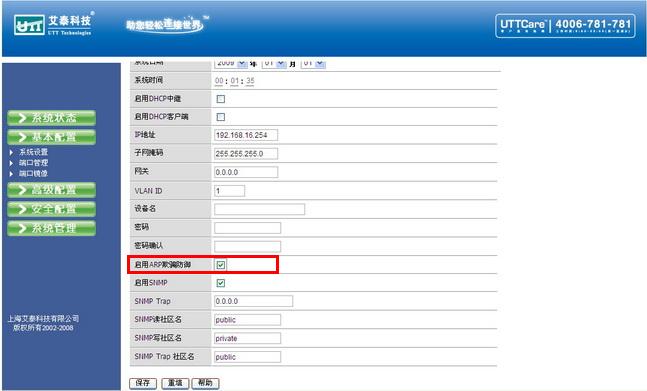Click the UTT Technologies logo
The image size is (647, 391).
pos(53,25)
